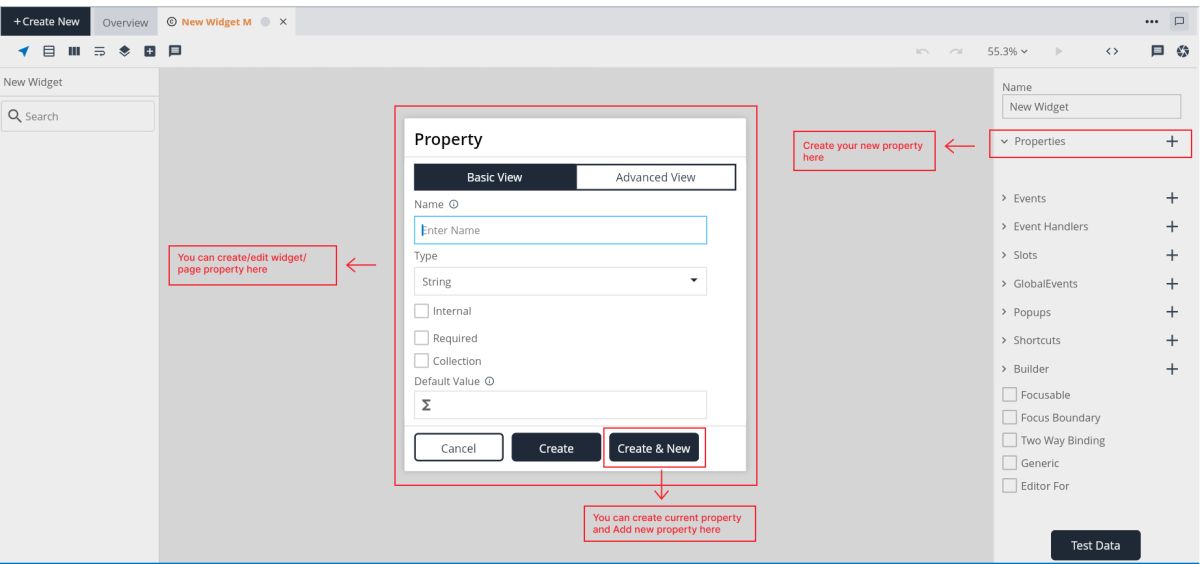Image resolution: width=1200 pixels, height=564 pixels.
Task: Enable the Required checkbox
Action: click(x=421, y=338)
